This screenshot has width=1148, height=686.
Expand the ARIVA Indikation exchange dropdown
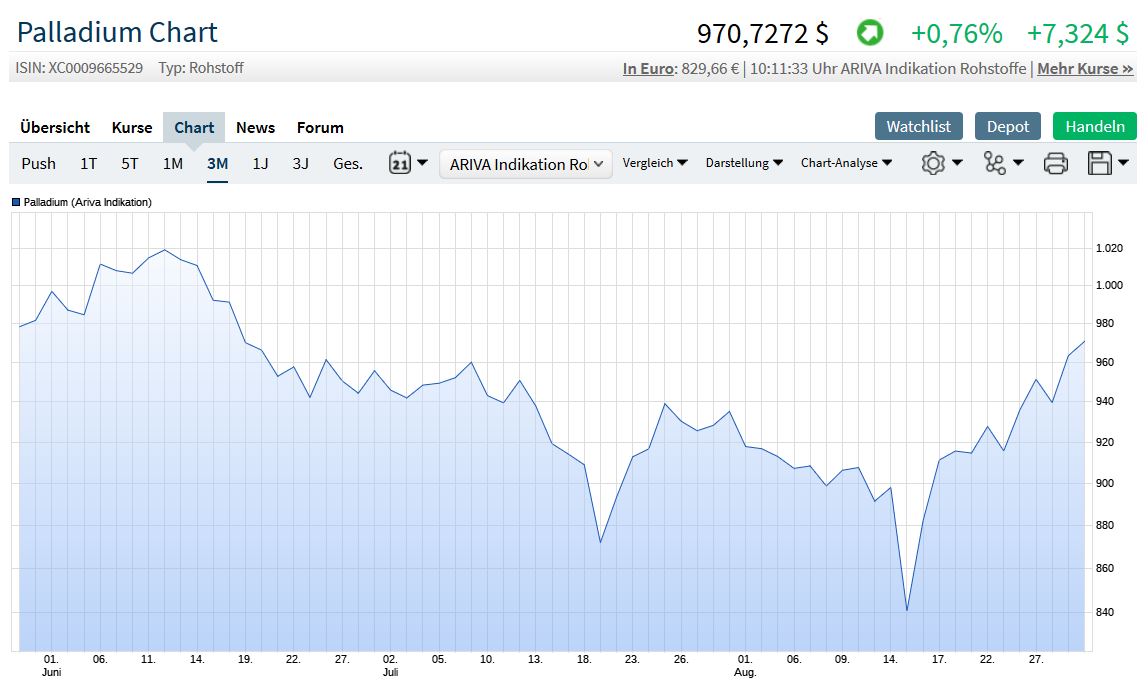click(526, 164)
